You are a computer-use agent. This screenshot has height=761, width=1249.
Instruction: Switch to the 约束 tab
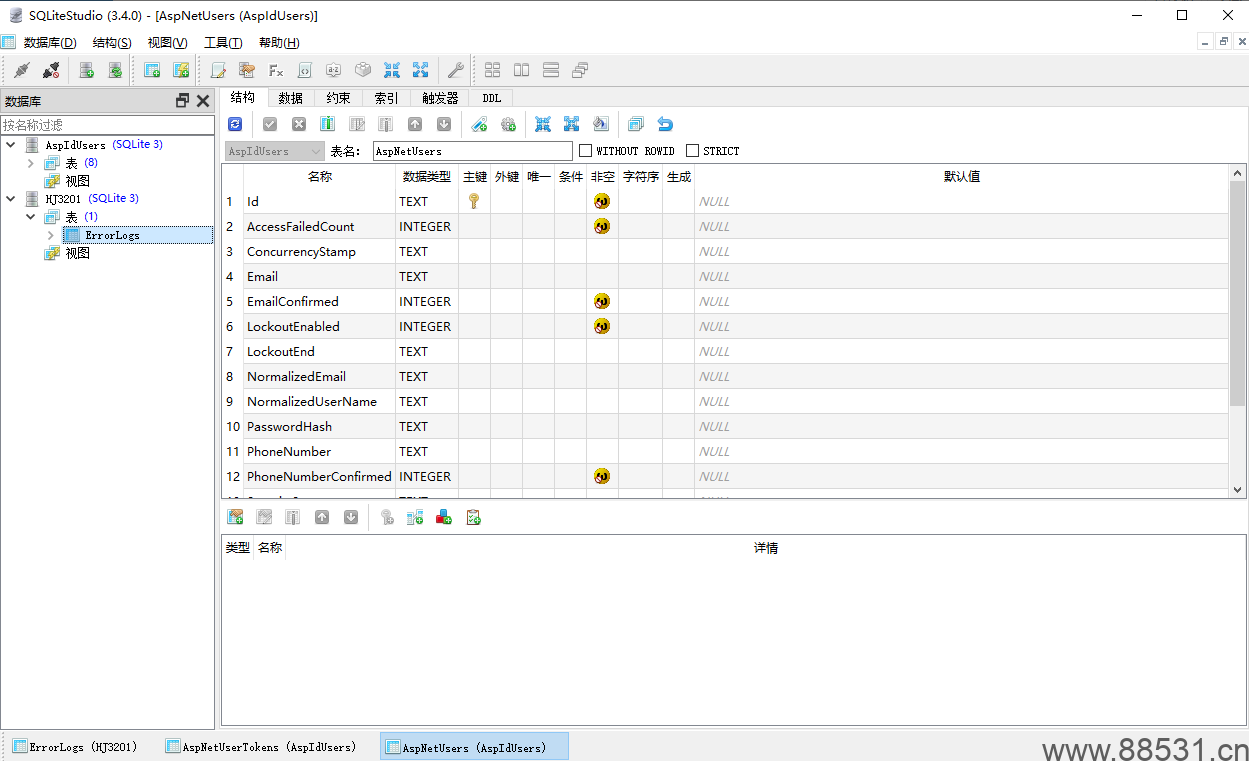point(339,98)
